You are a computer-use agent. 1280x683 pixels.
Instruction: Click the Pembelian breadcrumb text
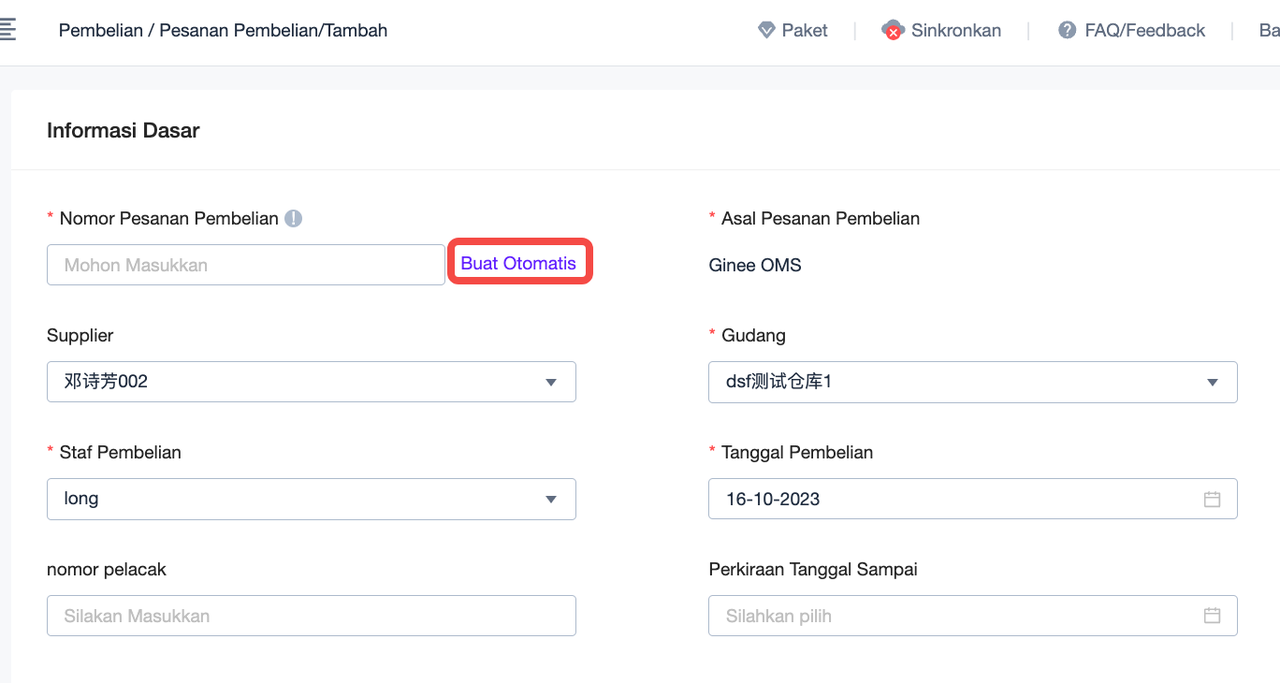pos(98,30)
